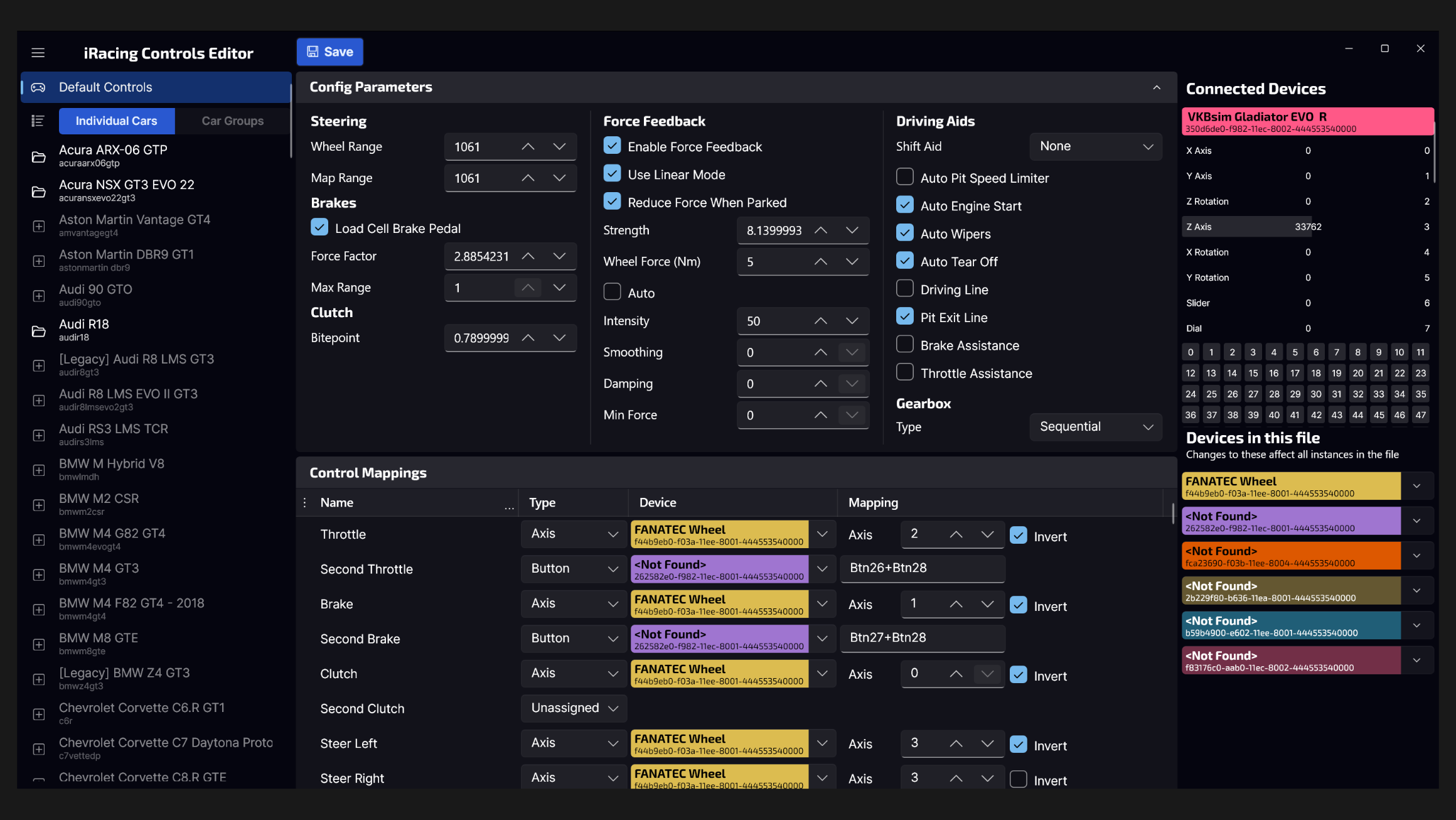Click the Save button

[329, 51]
